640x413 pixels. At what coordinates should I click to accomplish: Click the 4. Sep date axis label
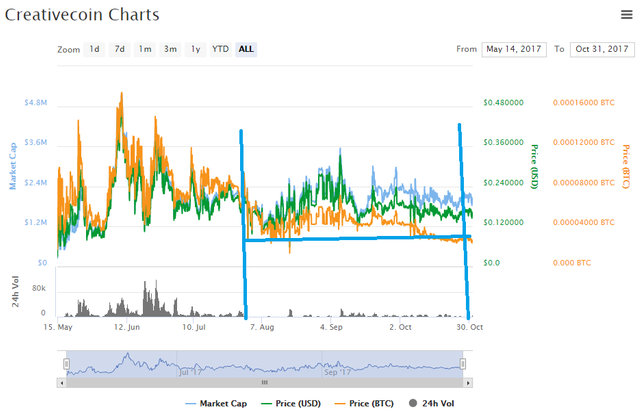(x=331, y=327)
